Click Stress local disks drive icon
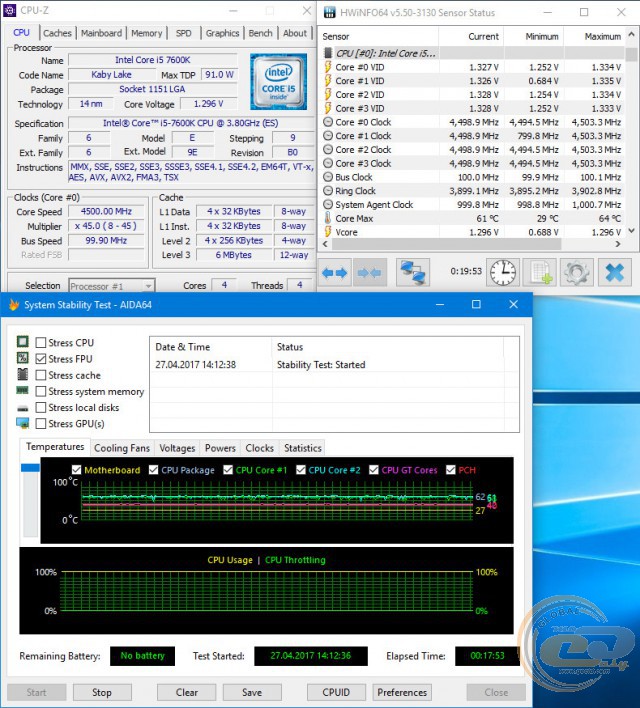 (23, 408)
